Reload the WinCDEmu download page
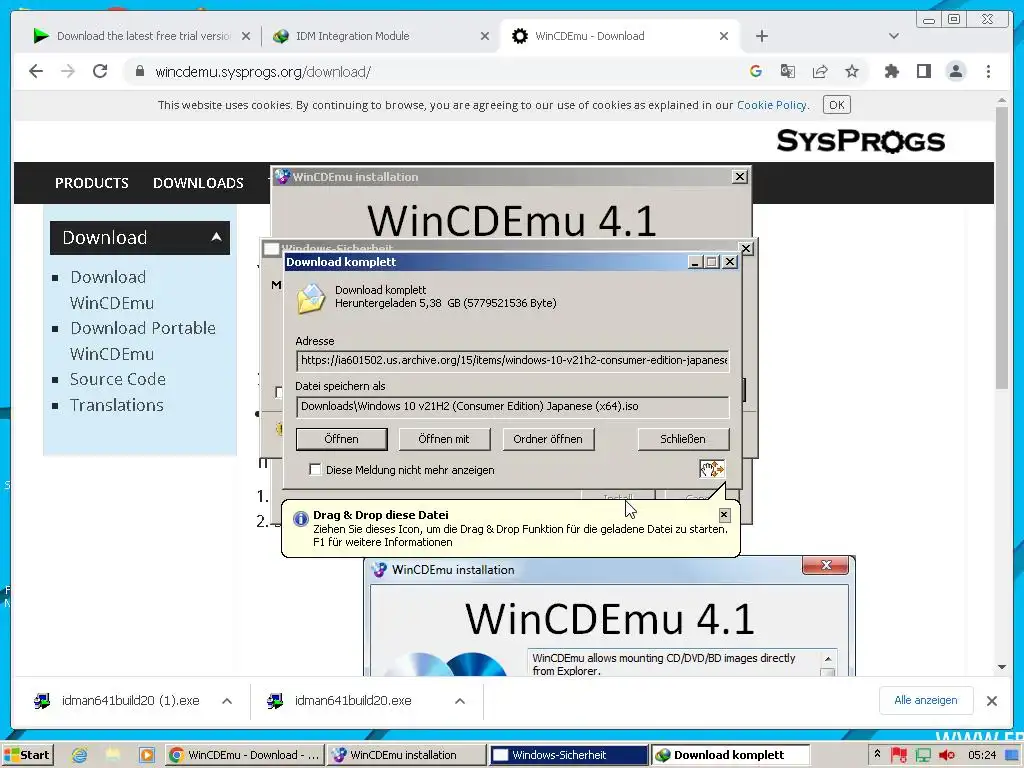The height and width of the screenshot is (768, 1024). tap(100, 71)
